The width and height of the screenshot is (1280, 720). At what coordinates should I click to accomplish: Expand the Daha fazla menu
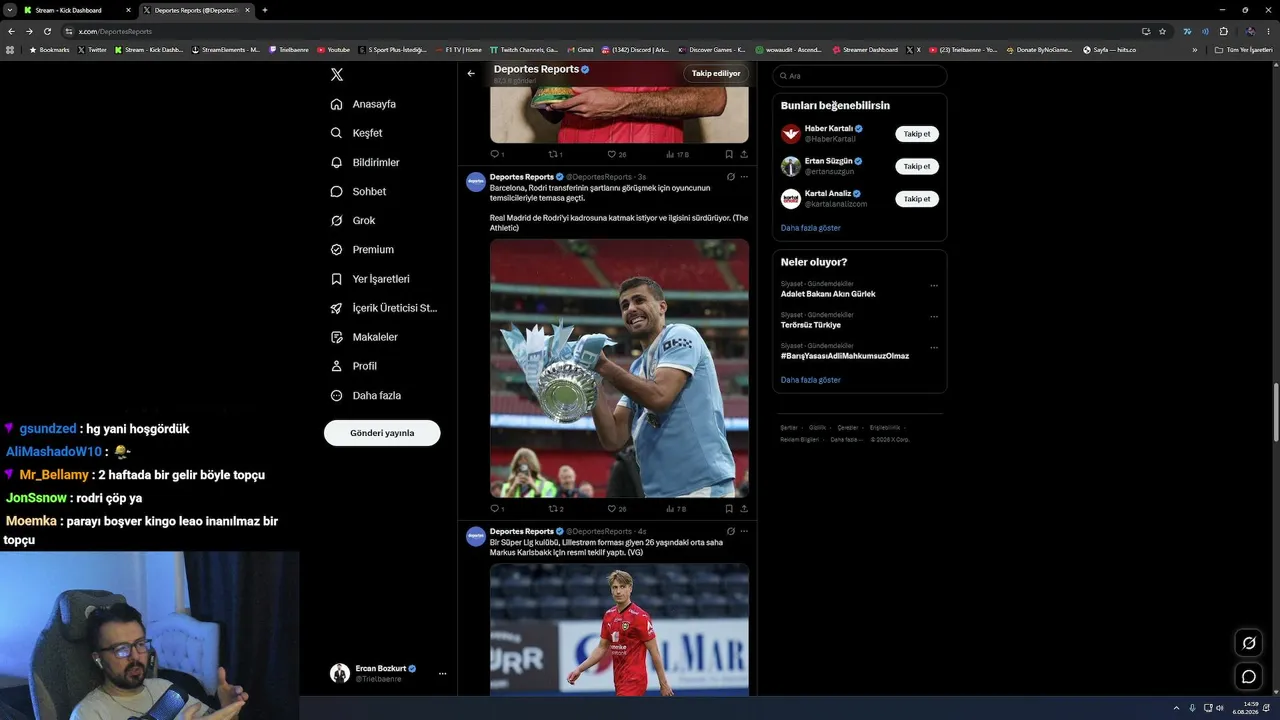coord(366,395)
